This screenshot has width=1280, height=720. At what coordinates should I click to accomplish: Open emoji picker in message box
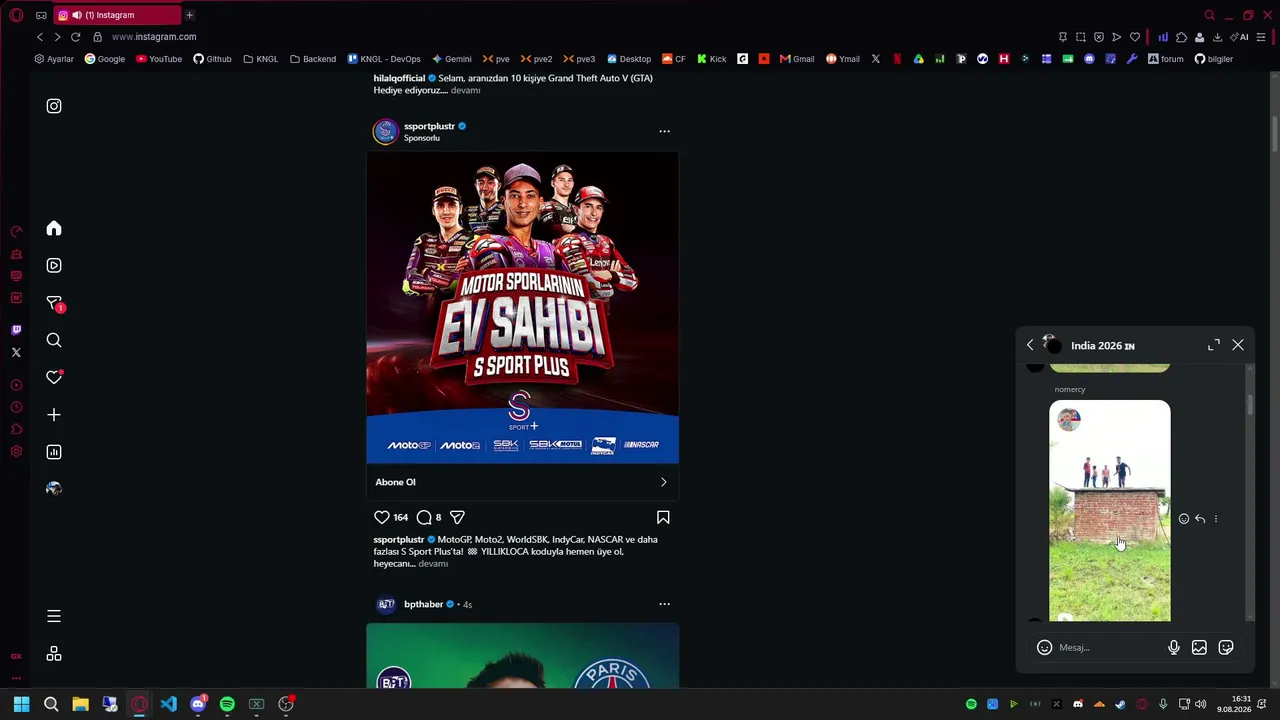tap(1044, 647)
